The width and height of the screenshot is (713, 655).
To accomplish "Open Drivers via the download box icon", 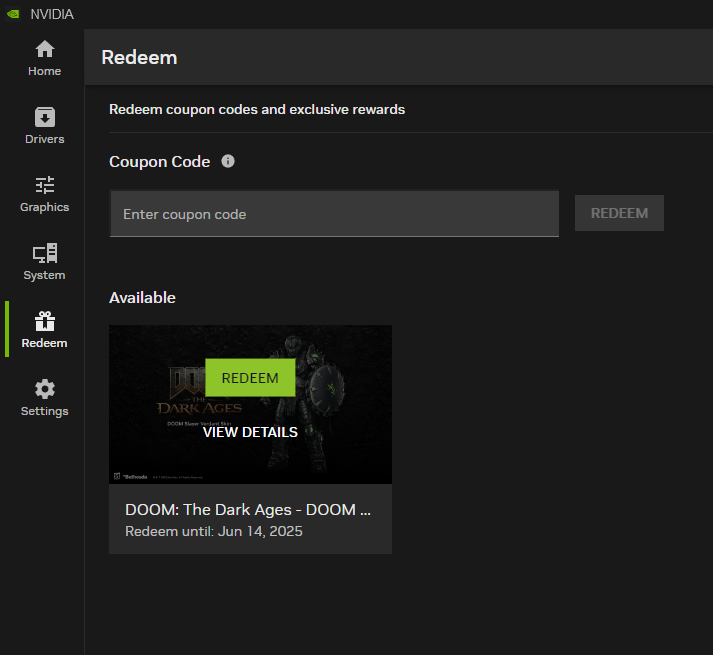I will tap(44, 117).
